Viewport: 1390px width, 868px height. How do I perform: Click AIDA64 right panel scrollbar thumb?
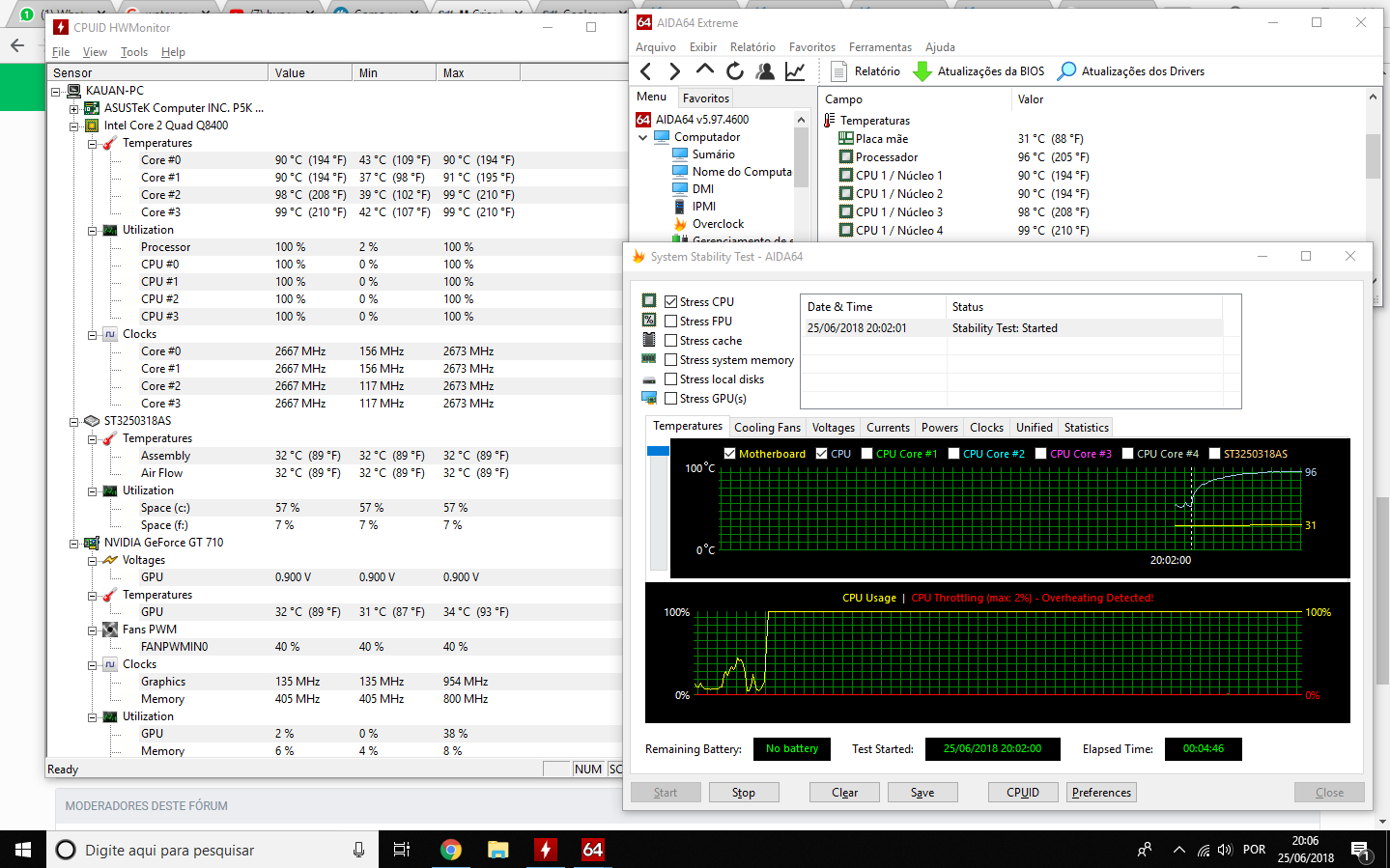[1373, 156]
